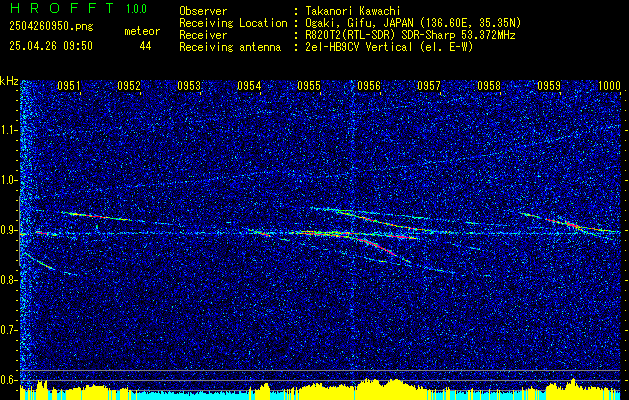Click the 0956 time marker
Viewport: 629px width, 400px height.
[369, 85]
